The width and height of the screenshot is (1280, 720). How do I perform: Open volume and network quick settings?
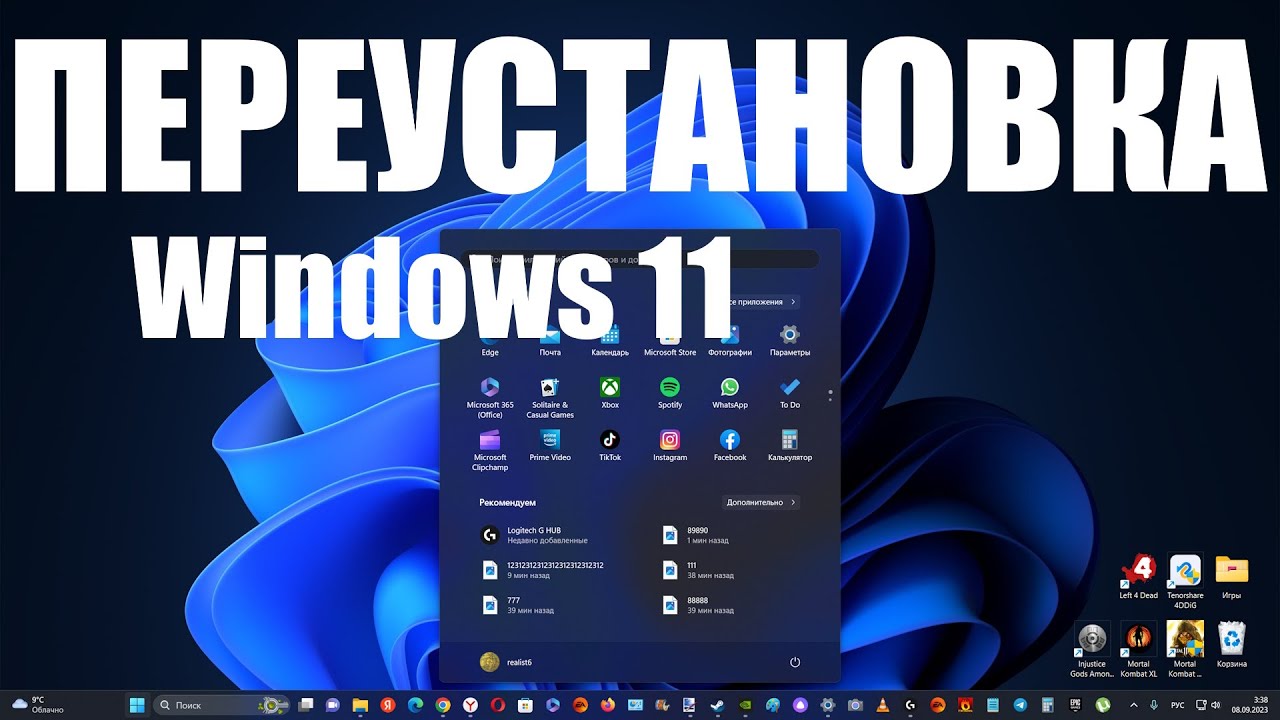tap(1207, 705)
